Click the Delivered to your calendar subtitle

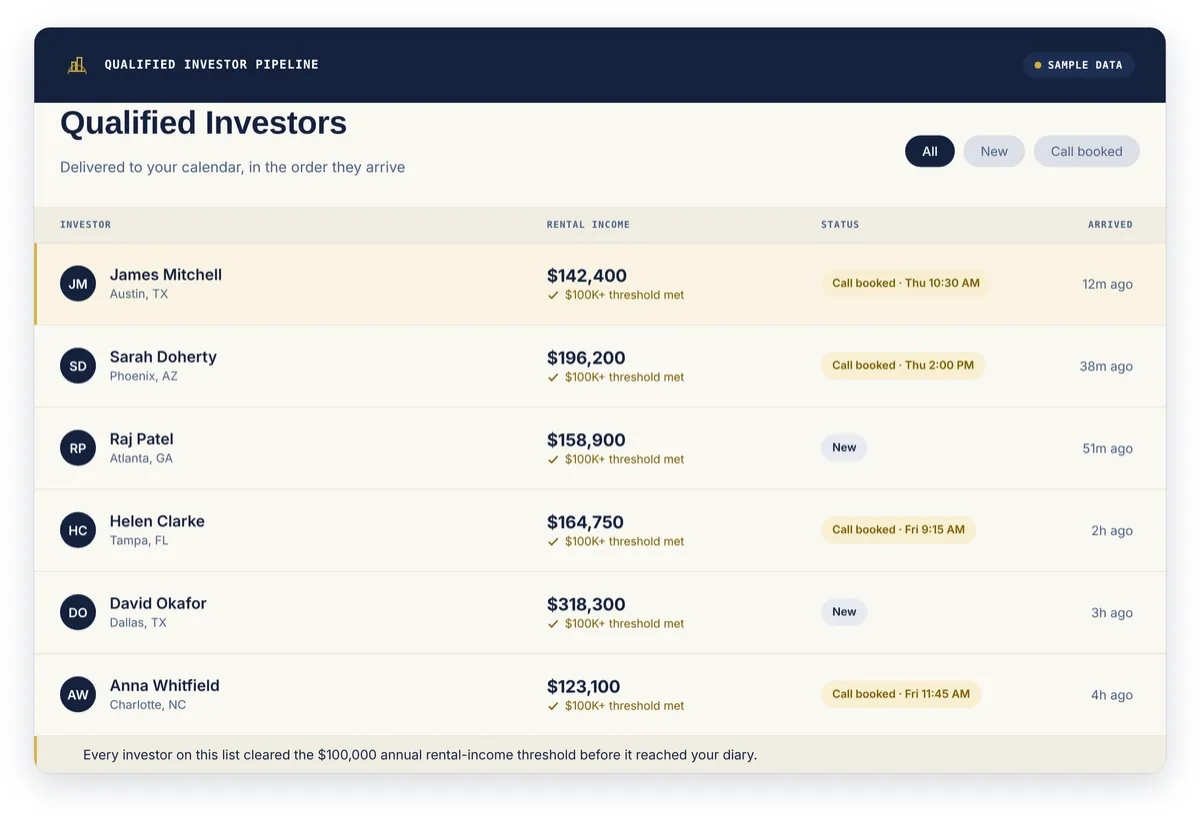click(x=232, y=167)
